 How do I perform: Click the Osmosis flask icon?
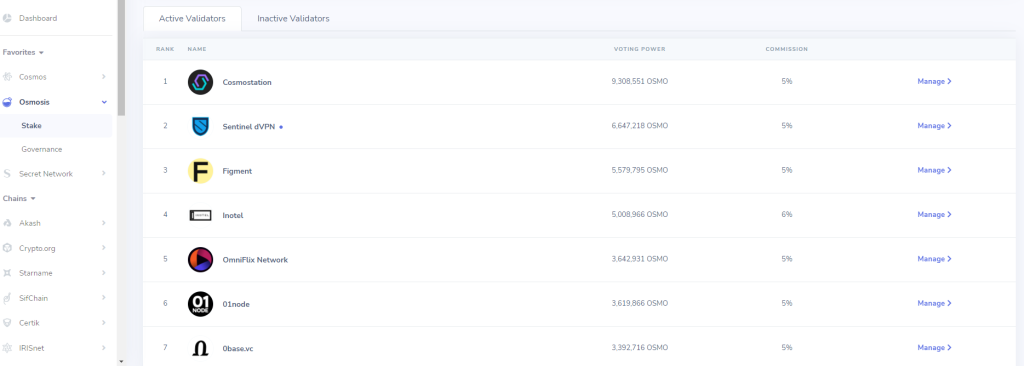[7, 102]
